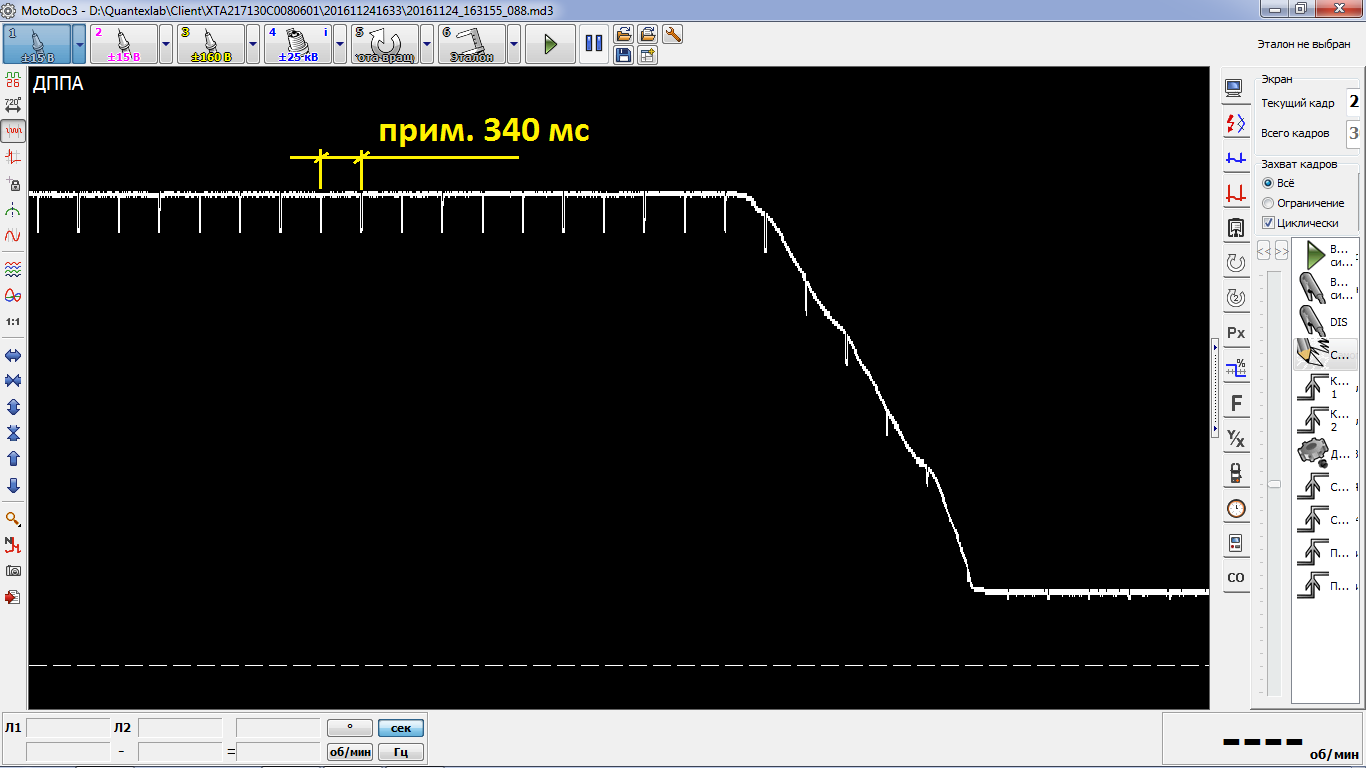Select the Всё radio button
The image size is (1366, 768).
[1268, 183]
